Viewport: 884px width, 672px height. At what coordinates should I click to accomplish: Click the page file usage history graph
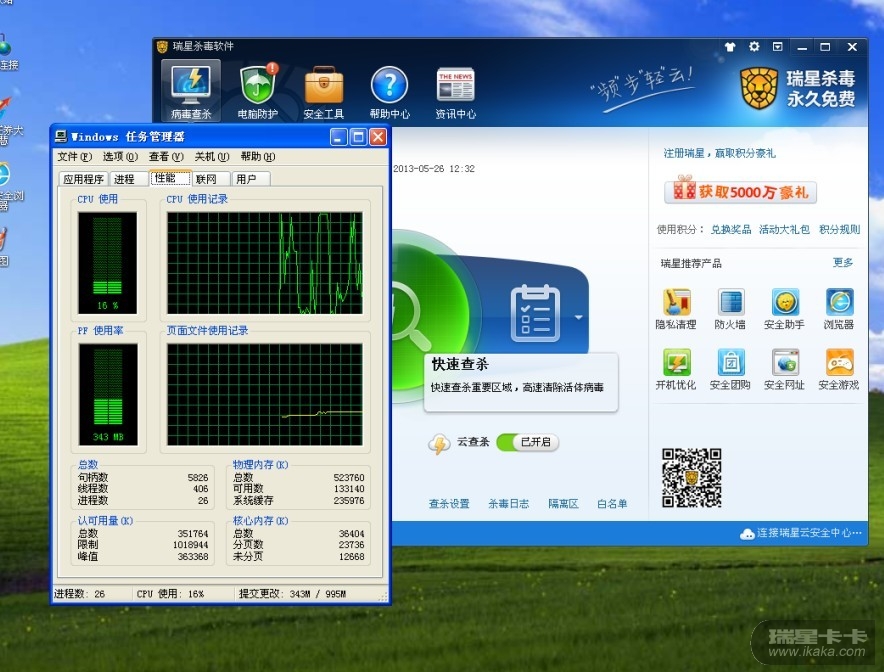[x=265, y=395]
